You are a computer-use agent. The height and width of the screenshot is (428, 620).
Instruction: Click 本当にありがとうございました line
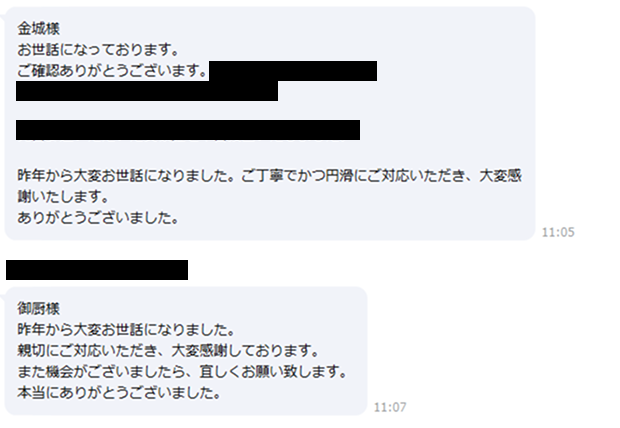point(119,393)
